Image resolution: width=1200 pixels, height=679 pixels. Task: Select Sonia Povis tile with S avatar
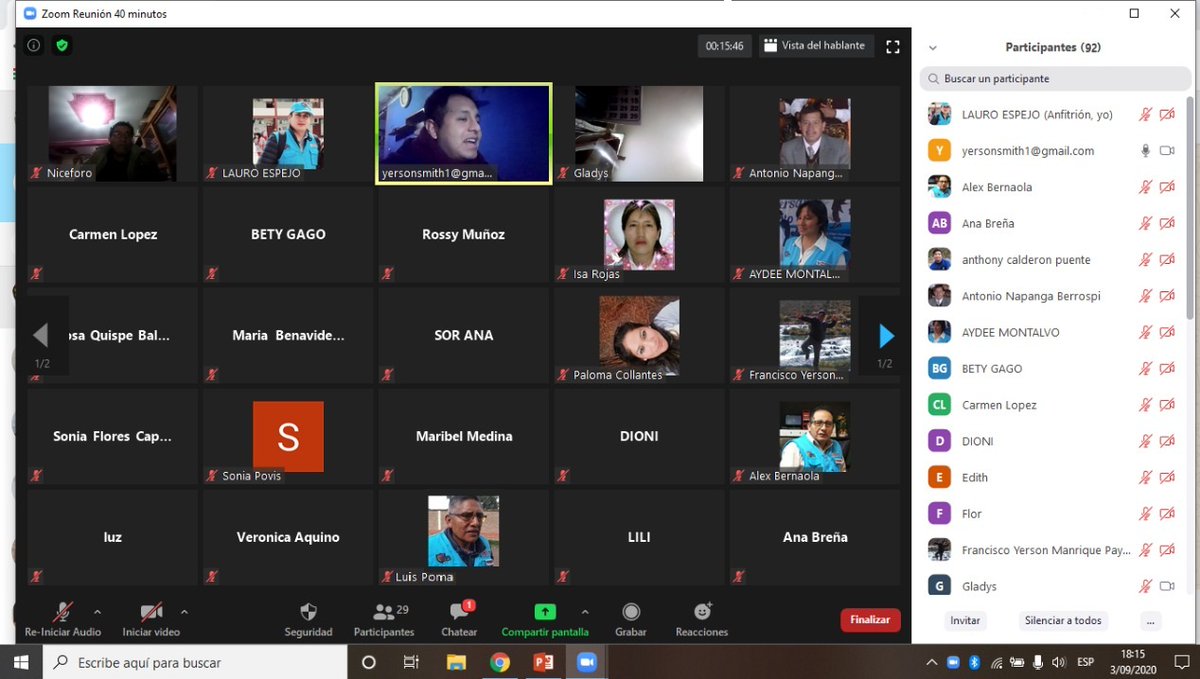(x=288, y=437)
